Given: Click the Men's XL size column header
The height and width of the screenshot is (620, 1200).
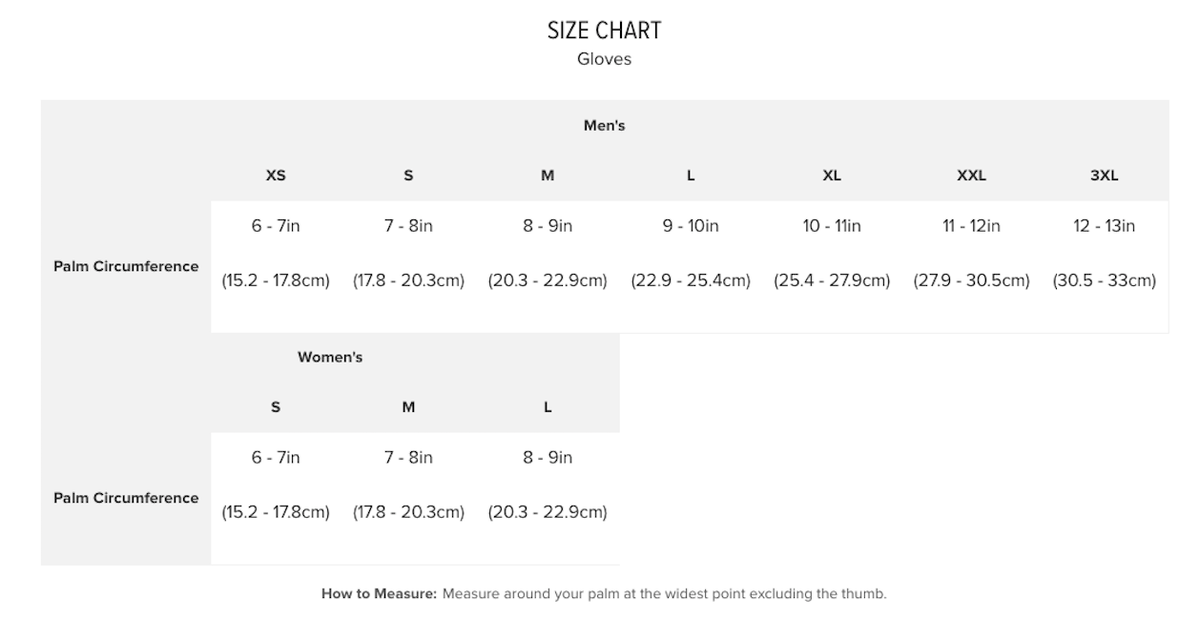Looking at the screenshot, I should click(x=832, y=175).
